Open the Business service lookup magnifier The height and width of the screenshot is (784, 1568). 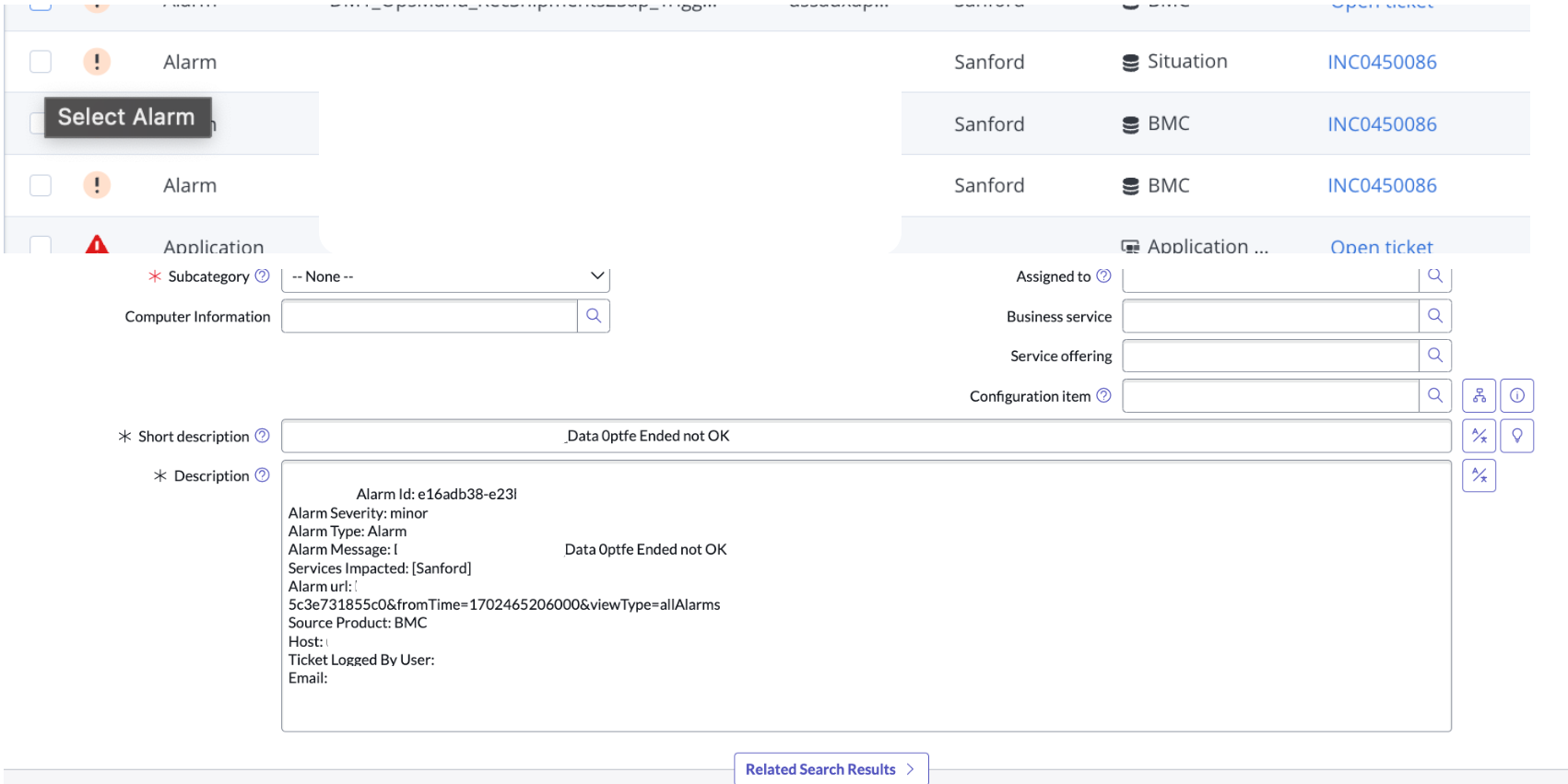pos(1435,316)
